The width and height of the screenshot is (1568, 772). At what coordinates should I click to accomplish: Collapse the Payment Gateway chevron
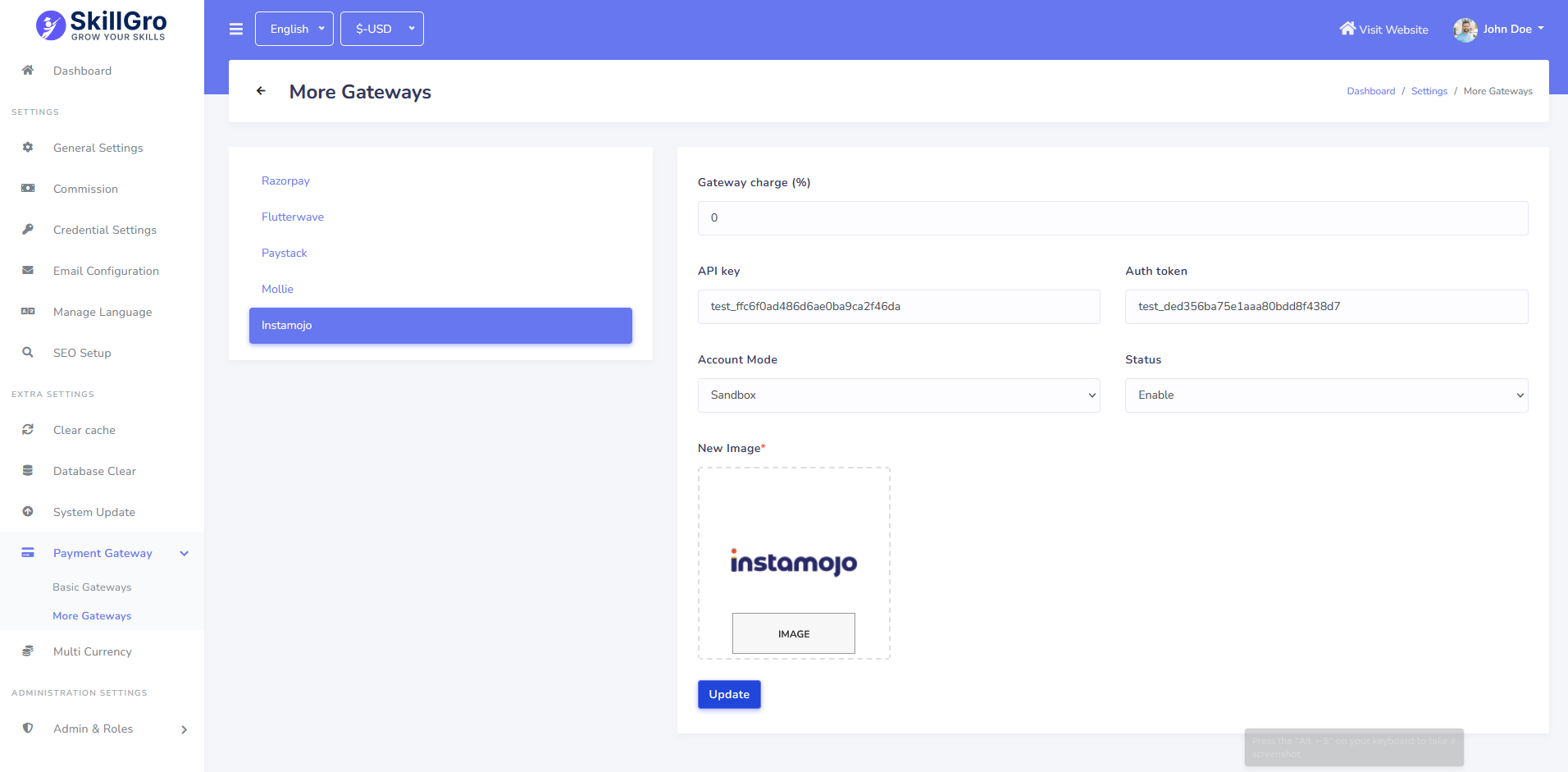[185, 554]
